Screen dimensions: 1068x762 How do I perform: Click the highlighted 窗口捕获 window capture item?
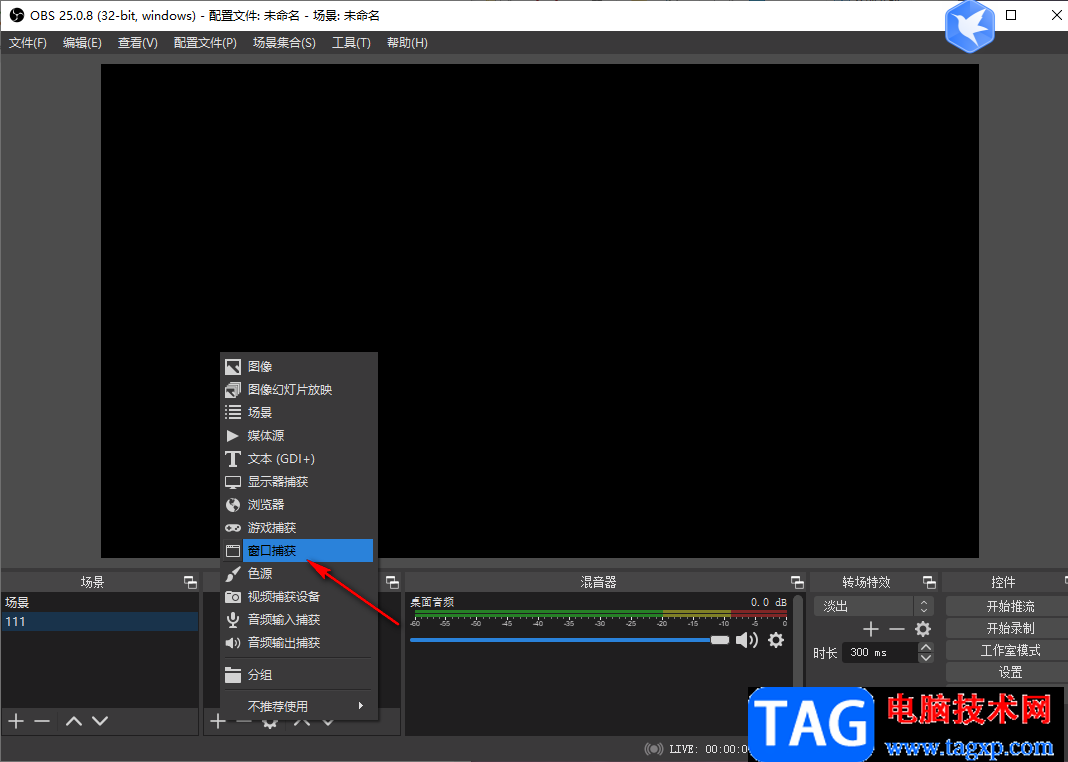click(x=298, y=551)
